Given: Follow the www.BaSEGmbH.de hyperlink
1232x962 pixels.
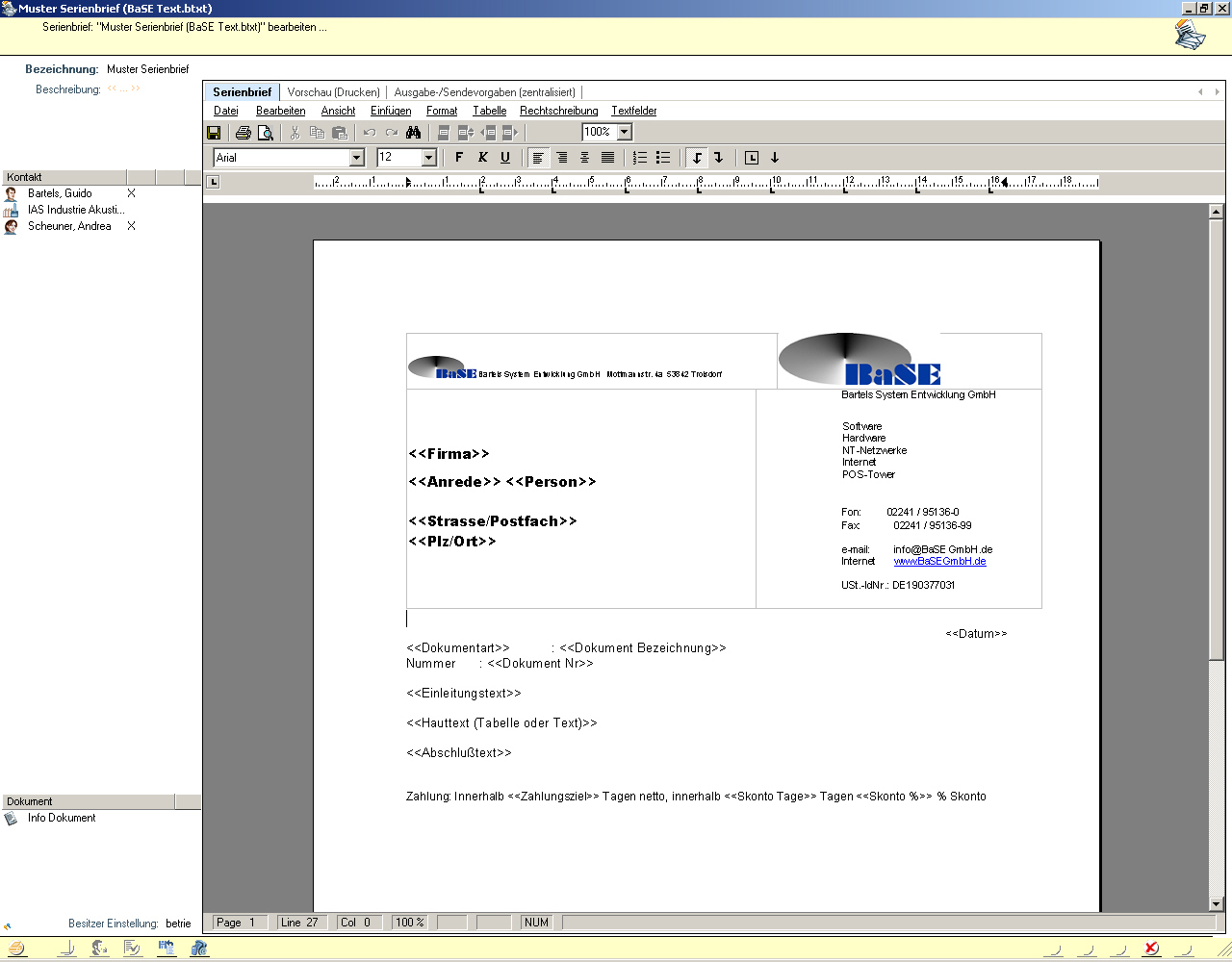Looking at the screenshot, I should pyautogui.click(x=939, y=561).
